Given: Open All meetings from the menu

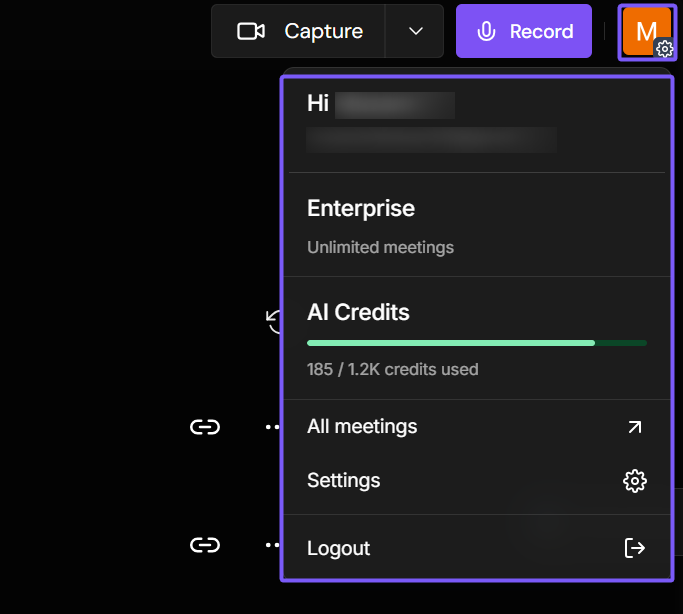Looking at the screenshot, I should (362, 427).
